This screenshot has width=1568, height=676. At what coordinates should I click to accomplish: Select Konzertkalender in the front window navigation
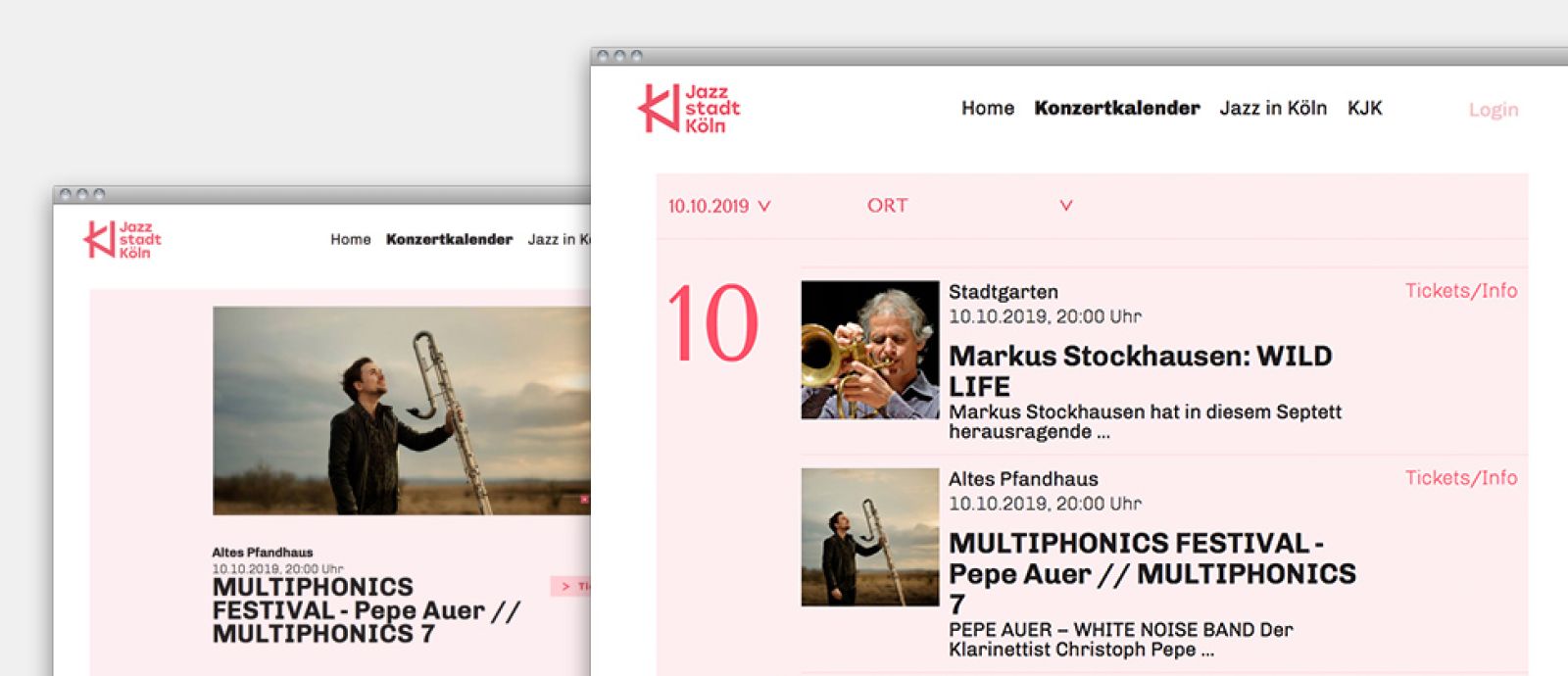(1116, 108)
